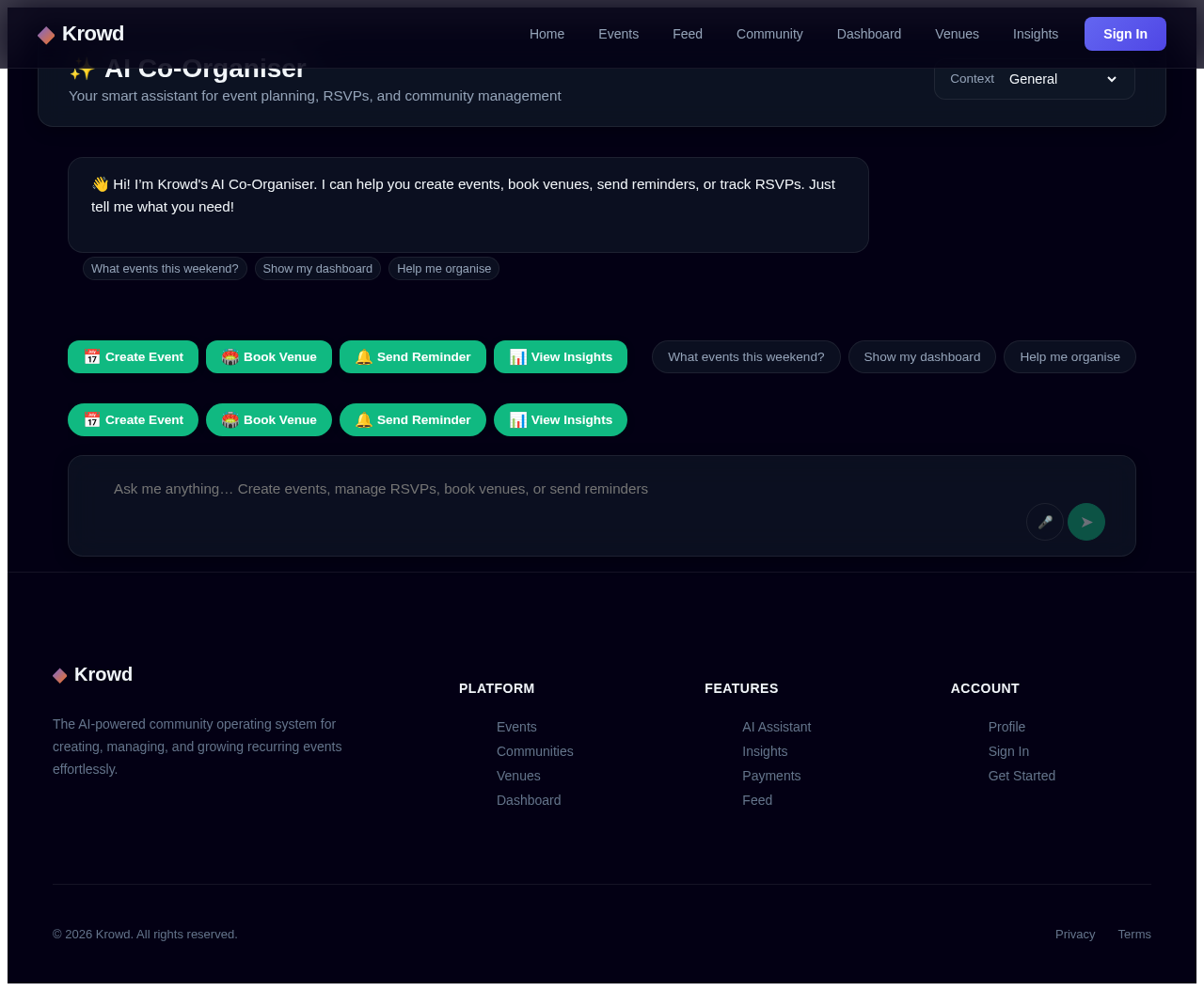Click the purple Sign In button
This screenshot has width=1204, height=991.
(1125, 34)
